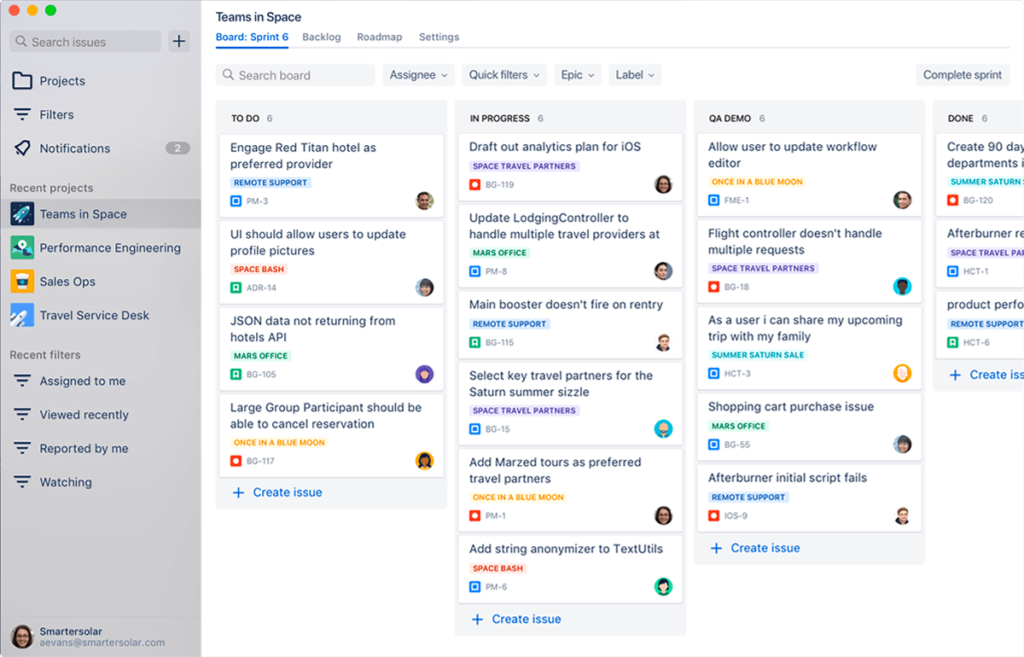
Task: Click the issue type icon for BG-119
Action: [475, 185]
